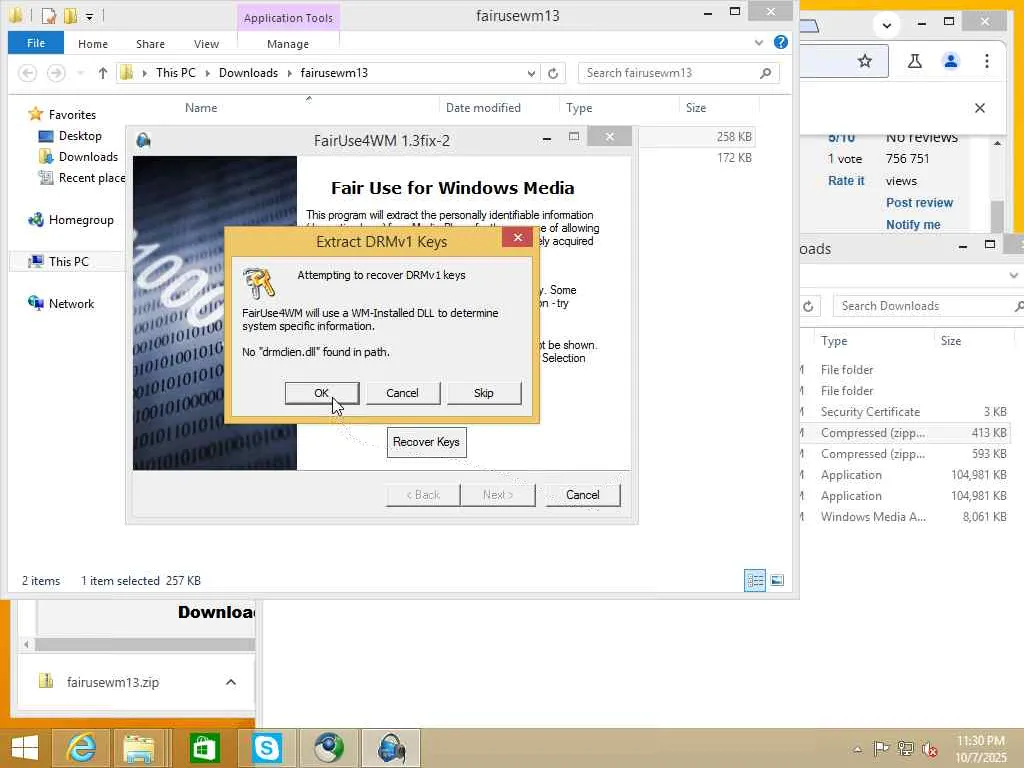The image size is (1024, 768).
Task: Click the Post review link
Action: 919,202
